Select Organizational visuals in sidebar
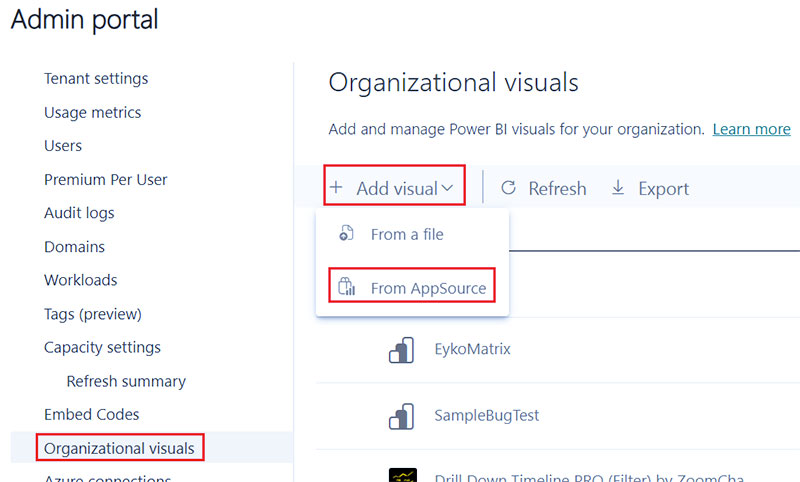This screenshot has width=800, height=482. pyautogui.click(x=119, y=448)
